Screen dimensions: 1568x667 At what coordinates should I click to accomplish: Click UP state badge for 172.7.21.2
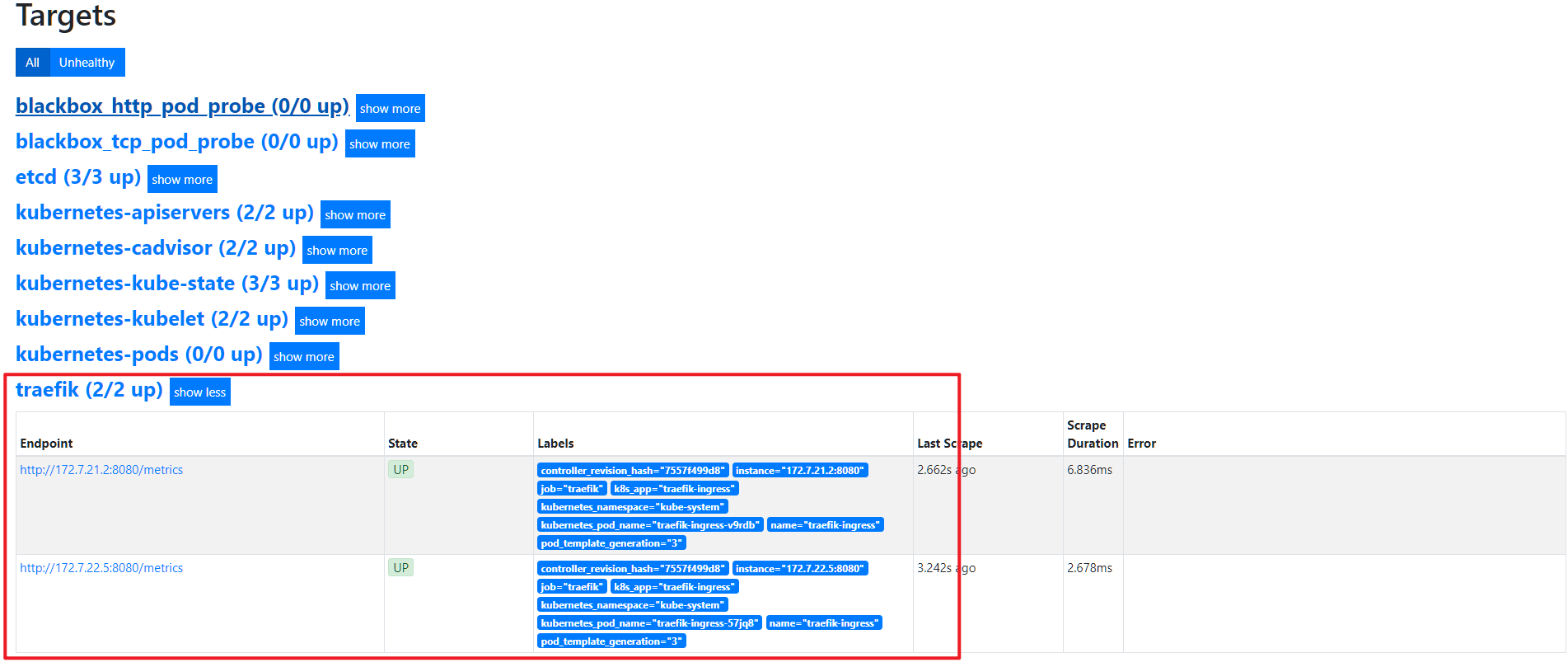(401, 470)
